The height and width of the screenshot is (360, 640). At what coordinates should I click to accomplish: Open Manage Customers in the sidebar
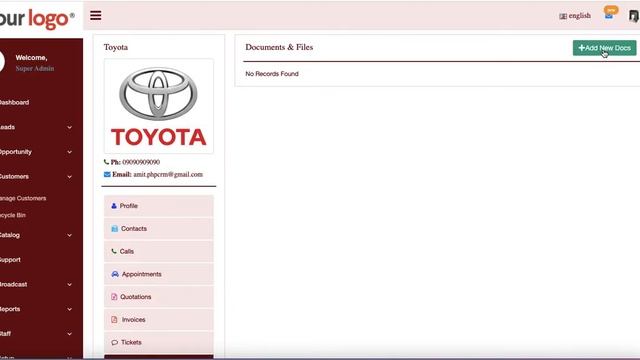point(23,198)
